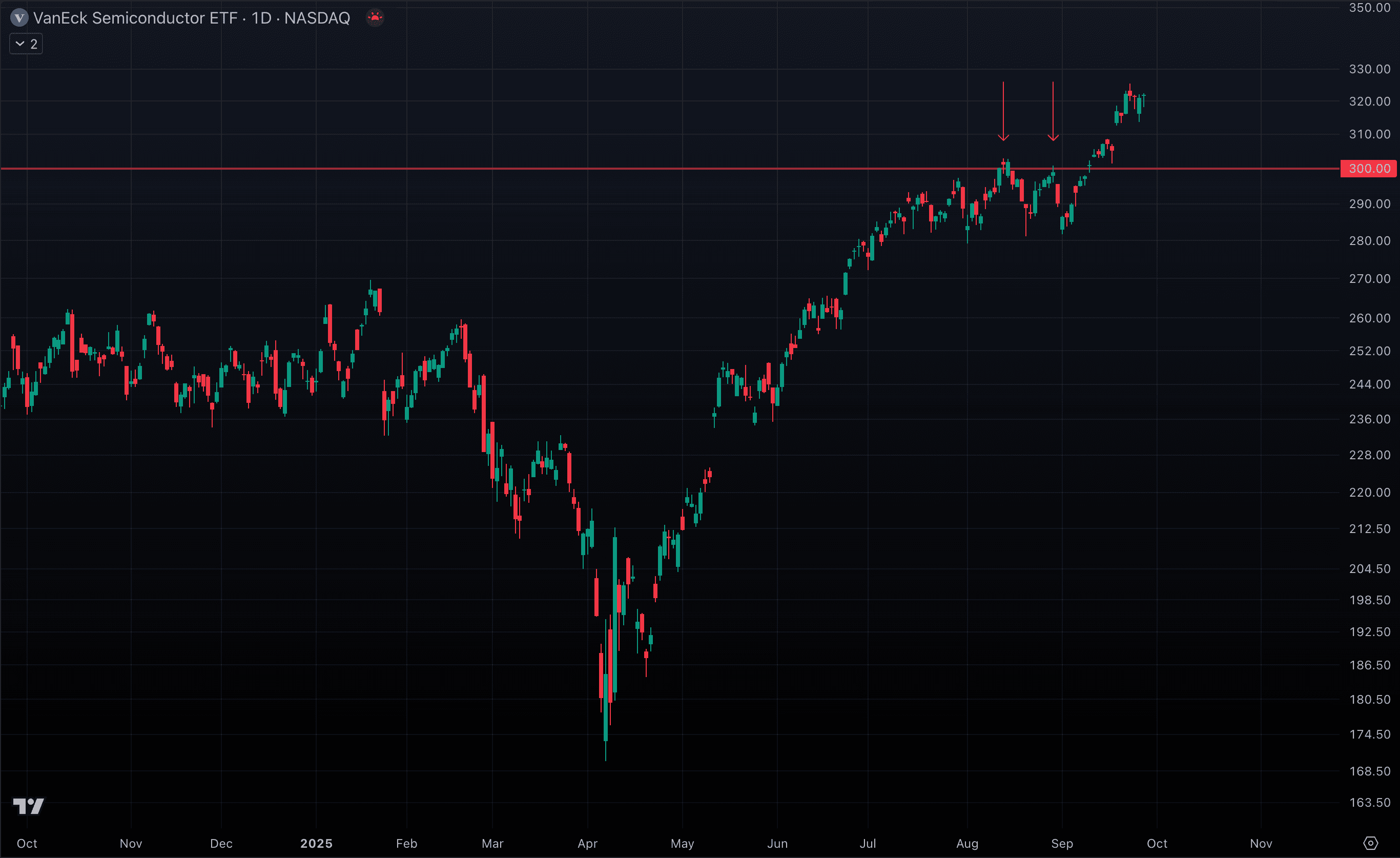
Task: Click the 350.00 price scale label
Action: [1369, 8]
